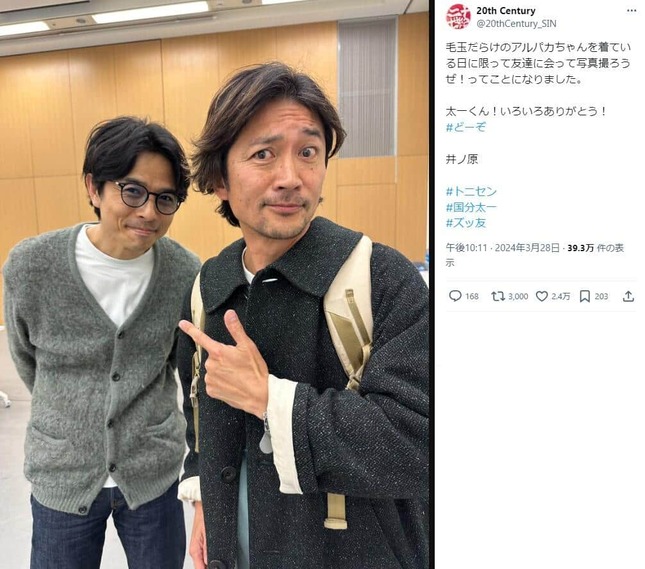Image resolution: width=645 pixels, height=569 pixels.
Task: Click the 2.4万 likes count
Action: pos(561,296)
